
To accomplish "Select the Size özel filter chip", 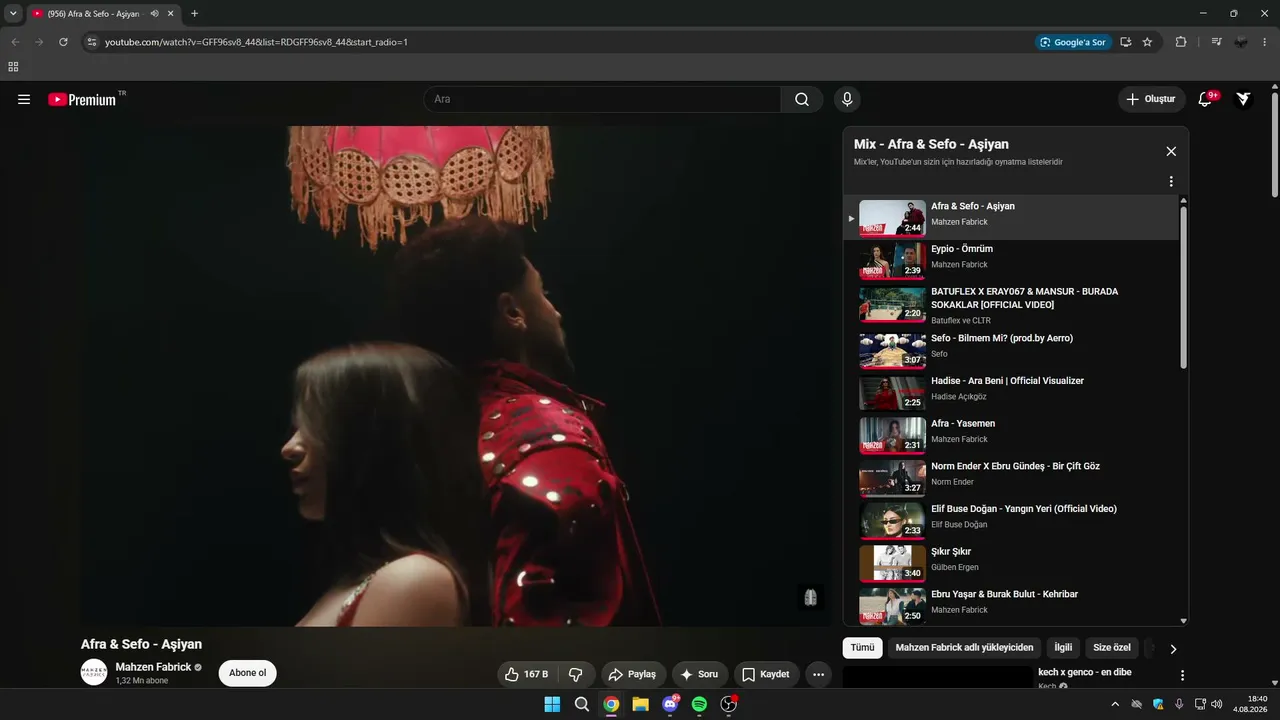I will tap(1112, 647).
